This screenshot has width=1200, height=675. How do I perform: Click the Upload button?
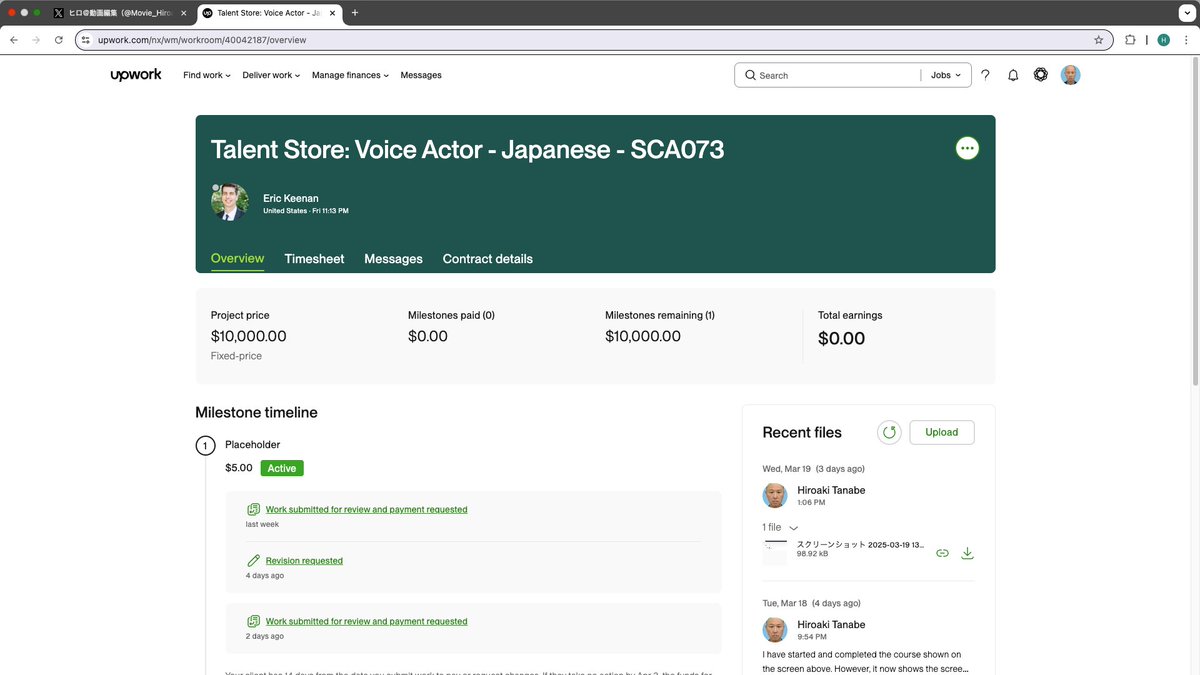(942, 432)
